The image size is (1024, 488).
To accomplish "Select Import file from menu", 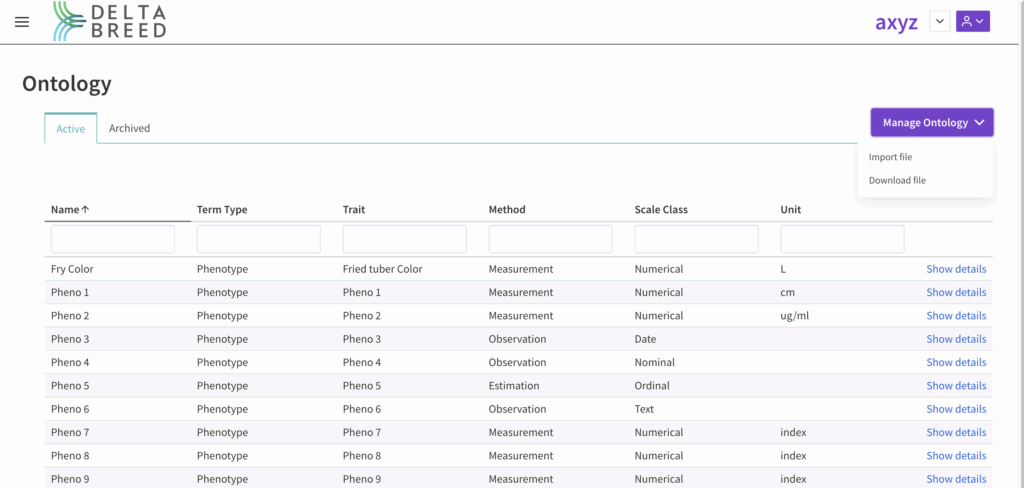I will 890,157.
